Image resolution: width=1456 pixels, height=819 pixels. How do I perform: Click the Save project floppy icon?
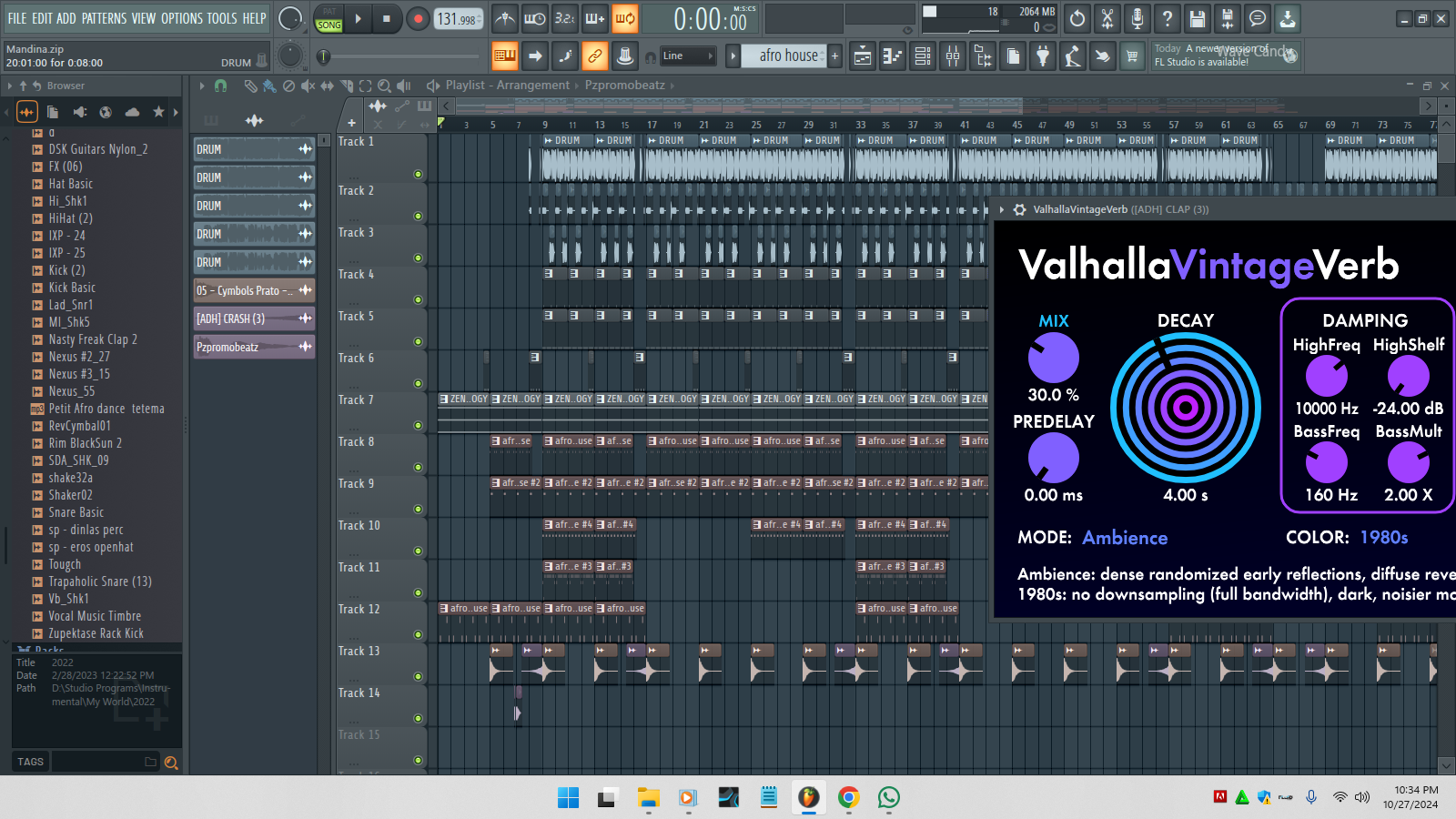(x=1198, y=18)
